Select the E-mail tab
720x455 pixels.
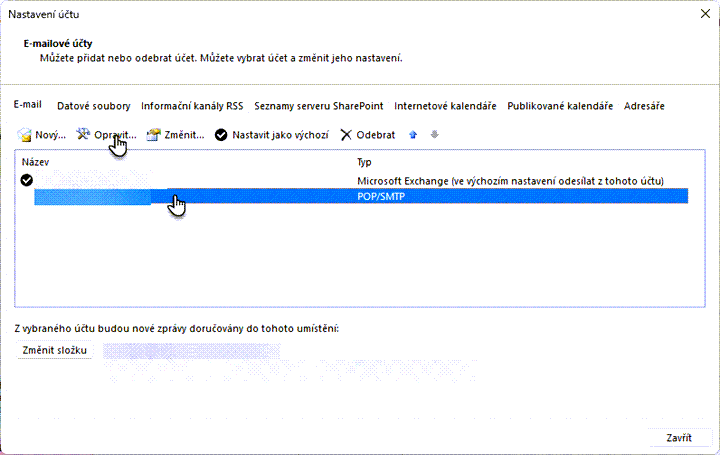[28, 105]
